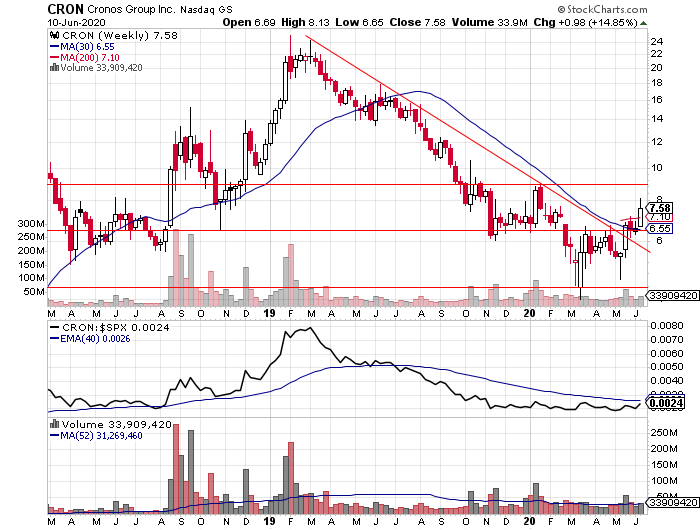
Task: Click the 33909420 tag beside the price panel
Action: point(674,296)
